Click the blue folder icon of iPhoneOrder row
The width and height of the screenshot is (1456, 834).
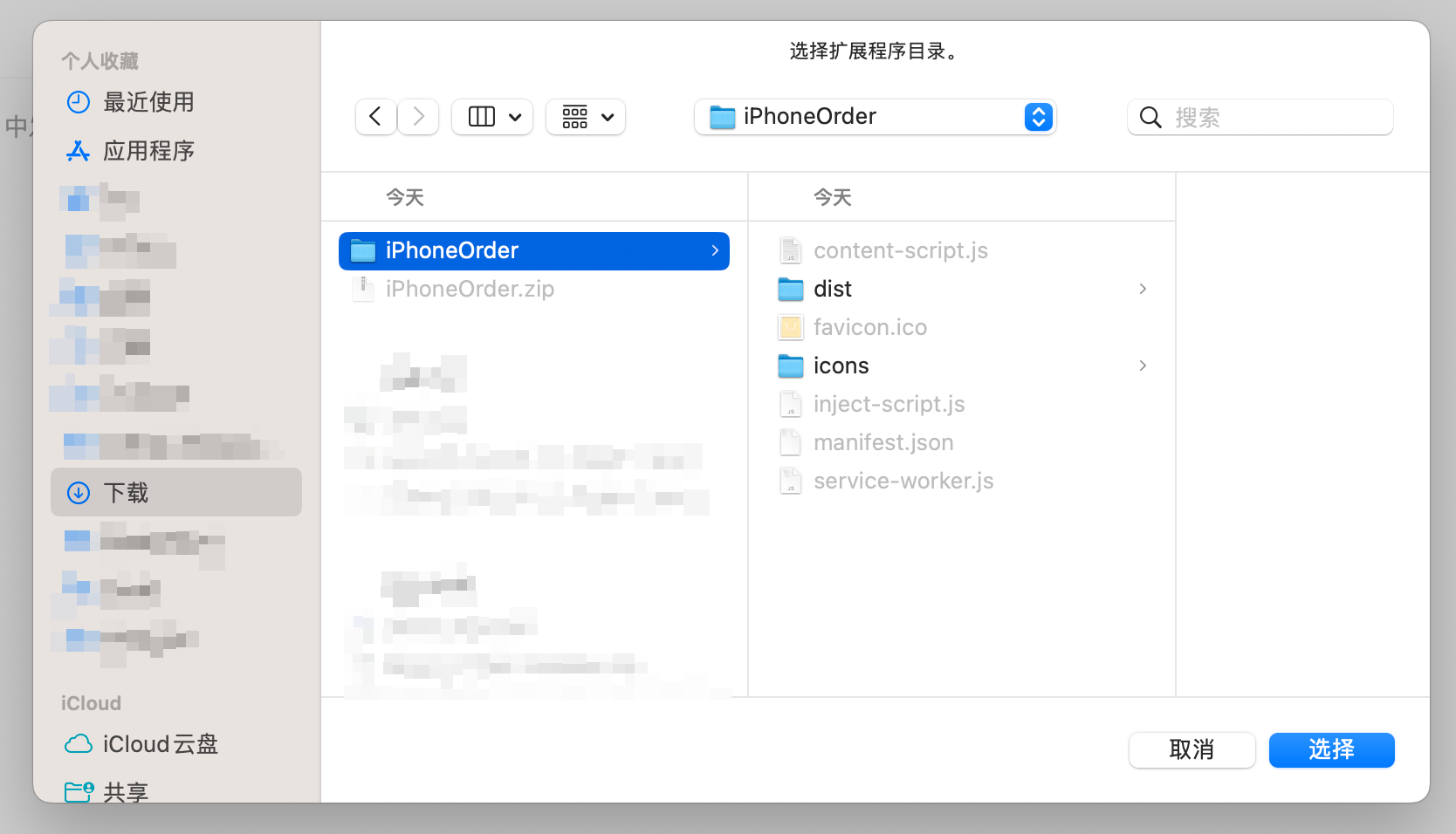pos(363,251)
